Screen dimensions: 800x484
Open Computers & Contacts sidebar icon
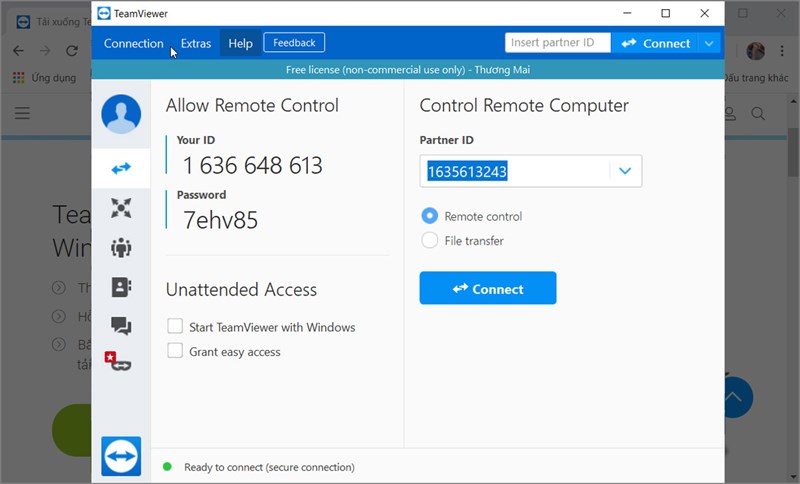(x=121, y=287)
